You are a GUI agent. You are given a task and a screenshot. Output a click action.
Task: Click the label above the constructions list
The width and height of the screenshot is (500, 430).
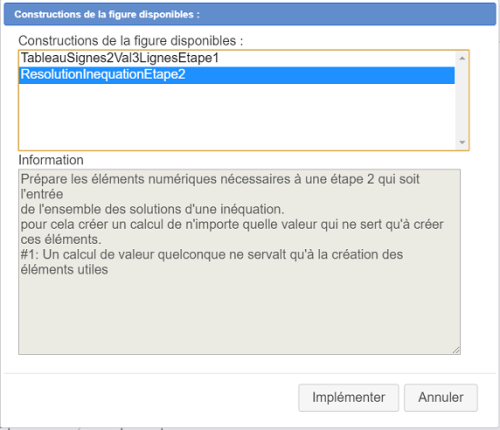(131, 41)
